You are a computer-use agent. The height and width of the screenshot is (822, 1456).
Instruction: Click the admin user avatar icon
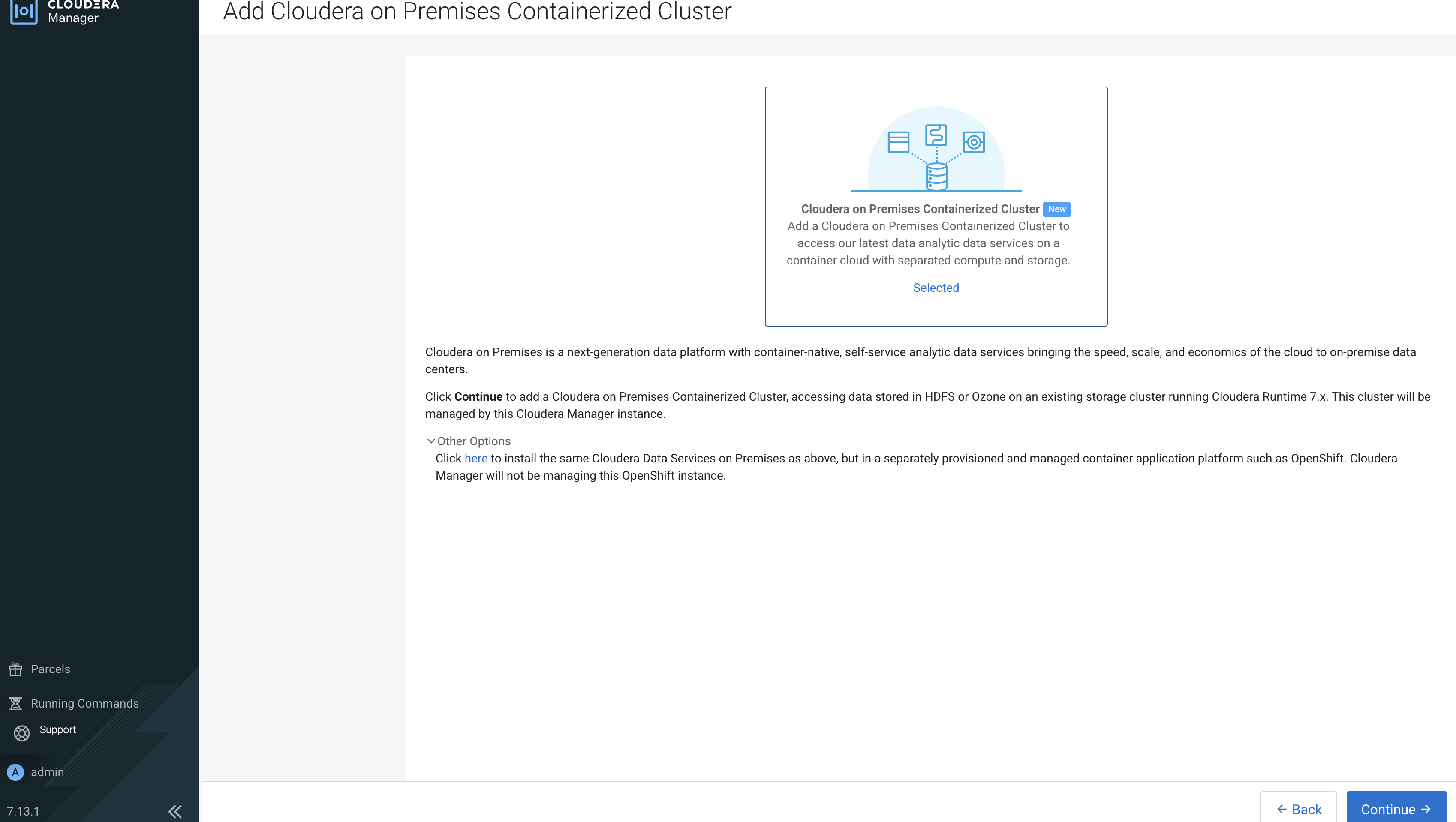coord(15,772)
